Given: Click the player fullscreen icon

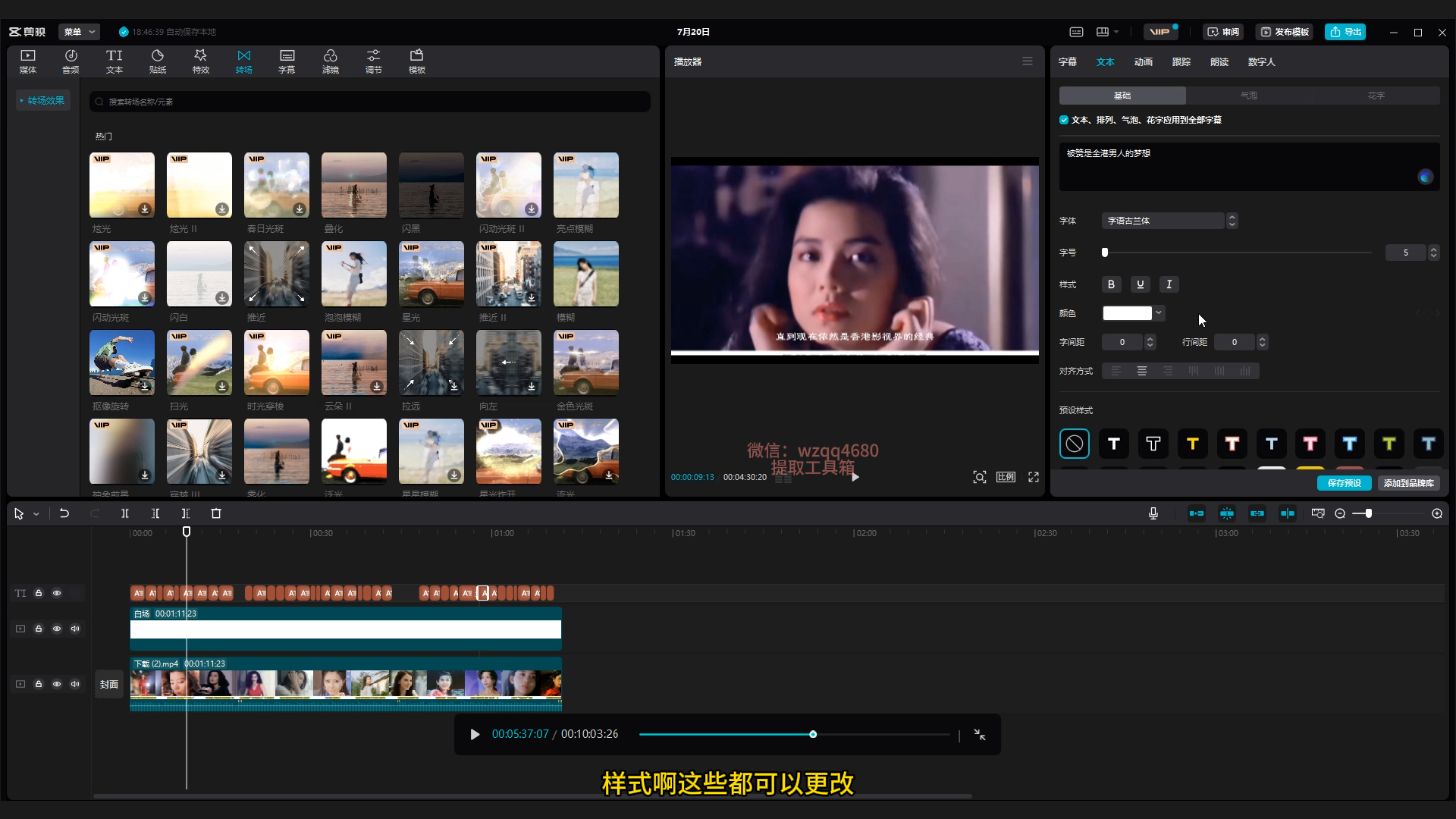Looking at the screenshot, I should [1033, 477].
